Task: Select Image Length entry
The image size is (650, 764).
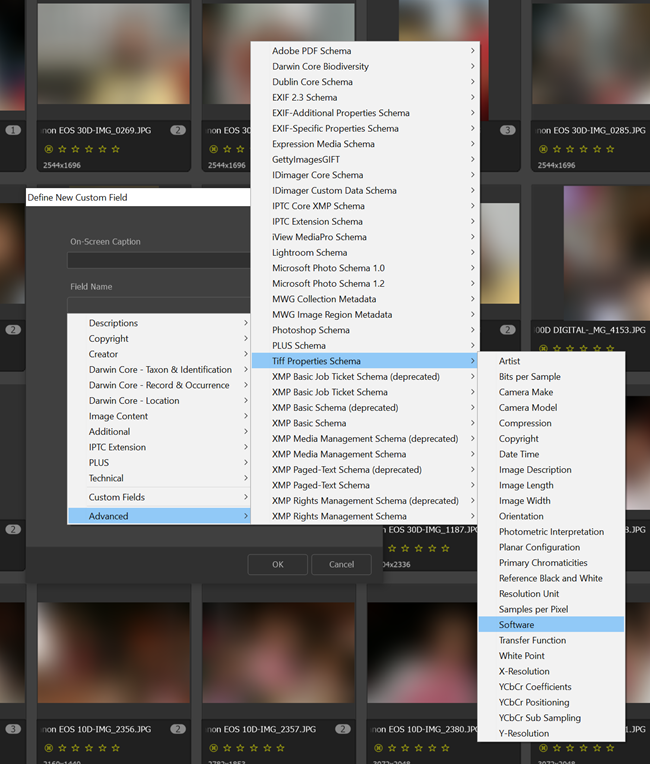Action: 551,485
